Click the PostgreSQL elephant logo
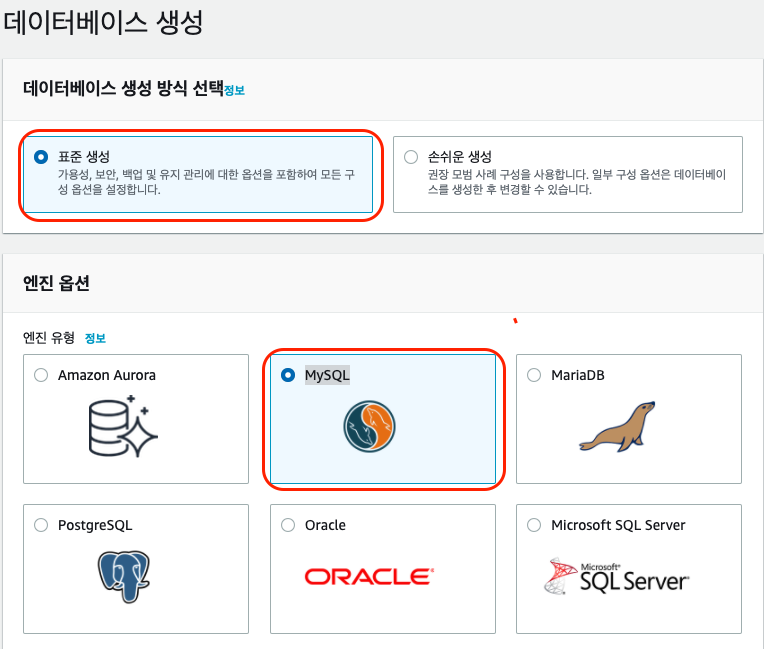The width and height of the screenshot is (764, 649). pyautogui.click(x=124, y=577)
